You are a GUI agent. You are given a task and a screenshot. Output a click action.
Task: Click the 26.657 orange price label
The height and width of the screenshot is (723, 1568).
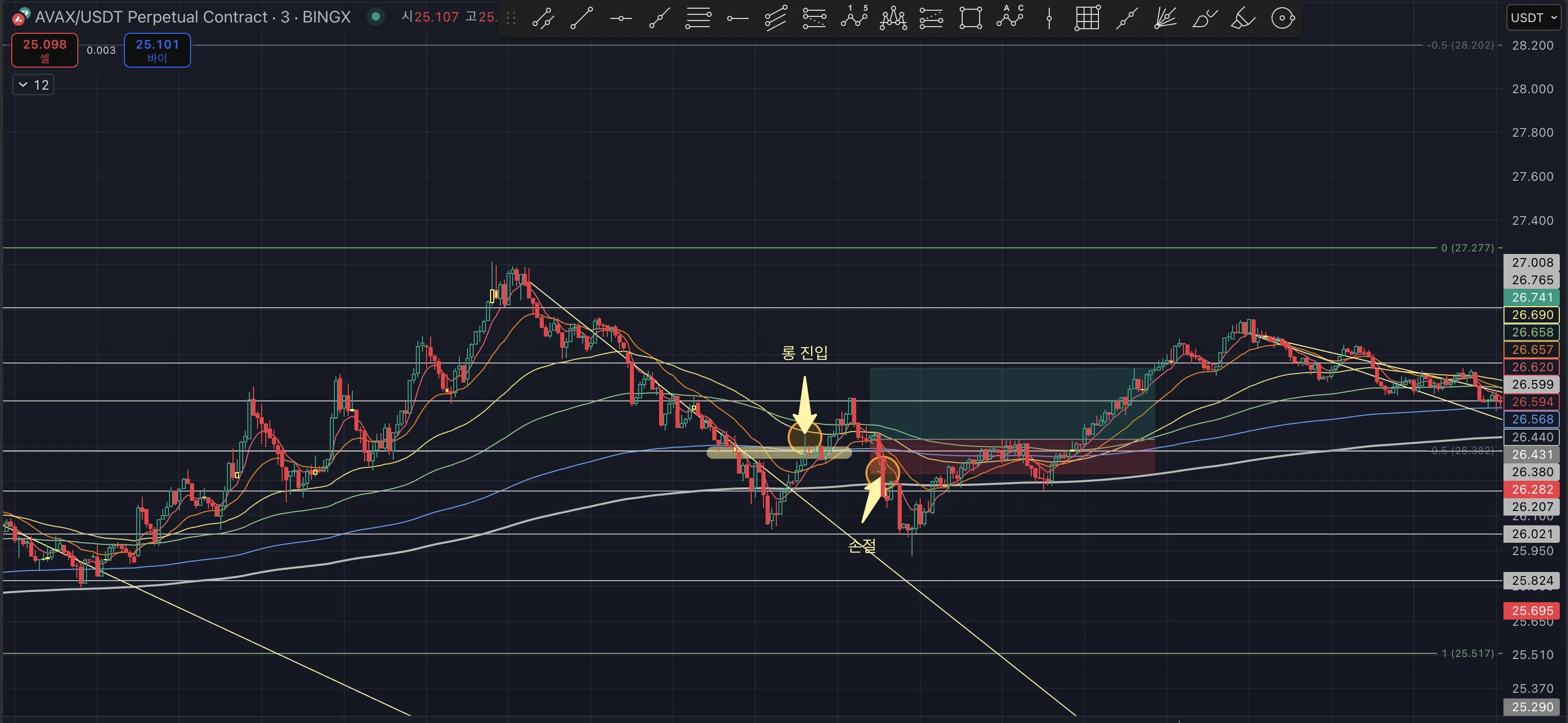(x=1532, y=349)
